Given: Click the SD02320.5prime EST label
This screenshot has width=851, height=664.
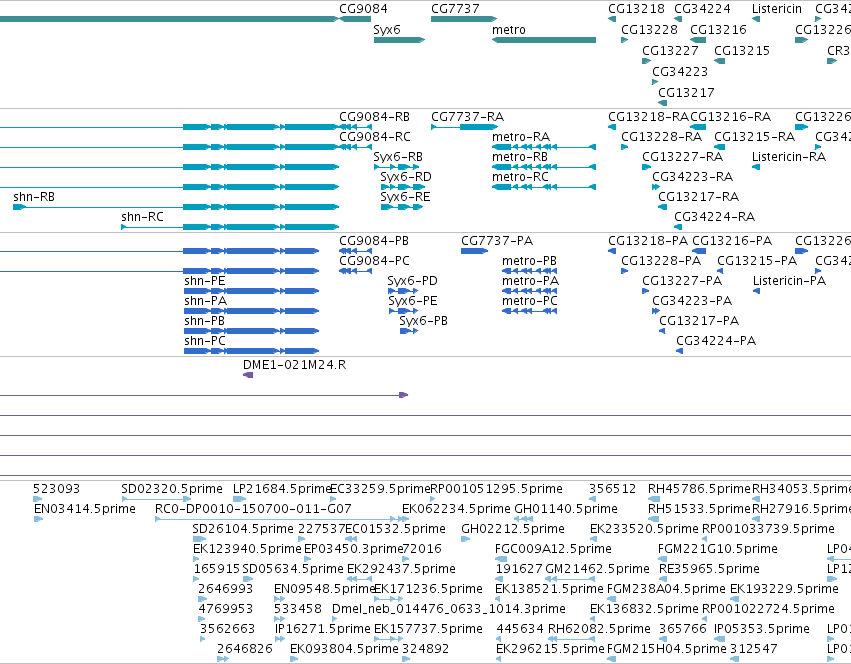Looking at the screenshot, I should [x=172, y=489].
